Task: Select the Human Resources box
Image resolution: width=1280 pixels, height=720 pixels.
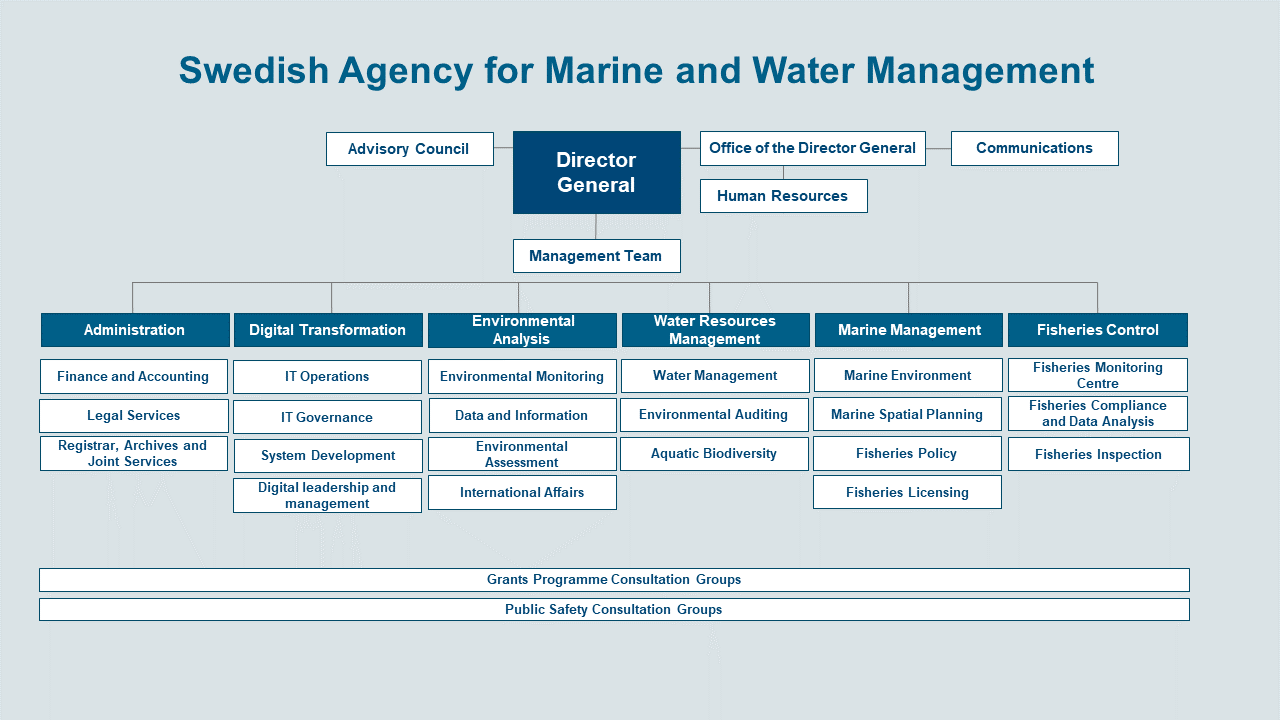Action: [783, 196]
